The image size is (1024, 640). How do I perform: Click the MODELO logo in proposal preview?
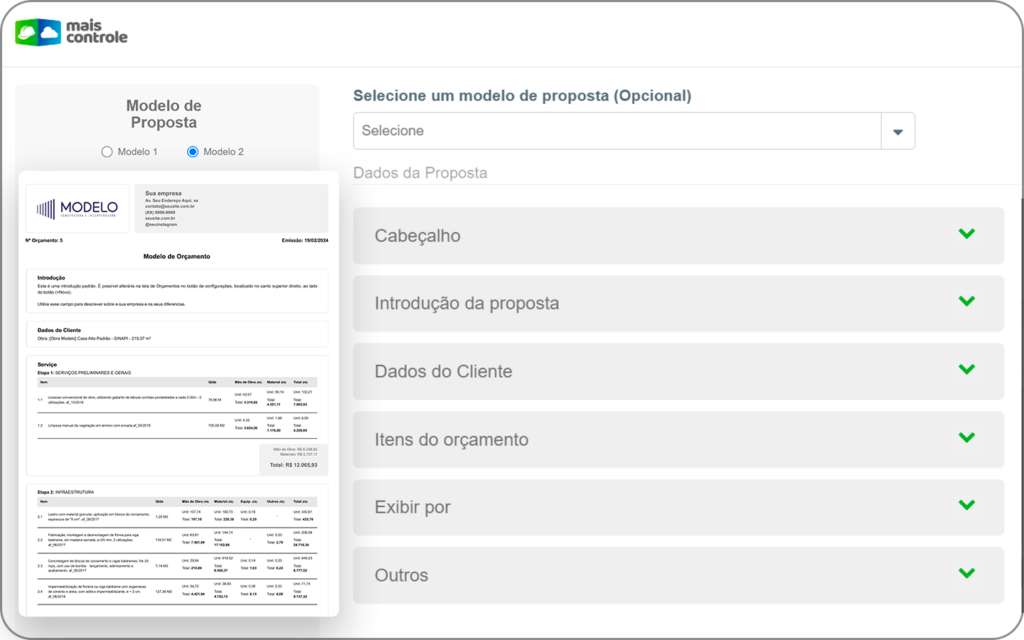point(78,208)
